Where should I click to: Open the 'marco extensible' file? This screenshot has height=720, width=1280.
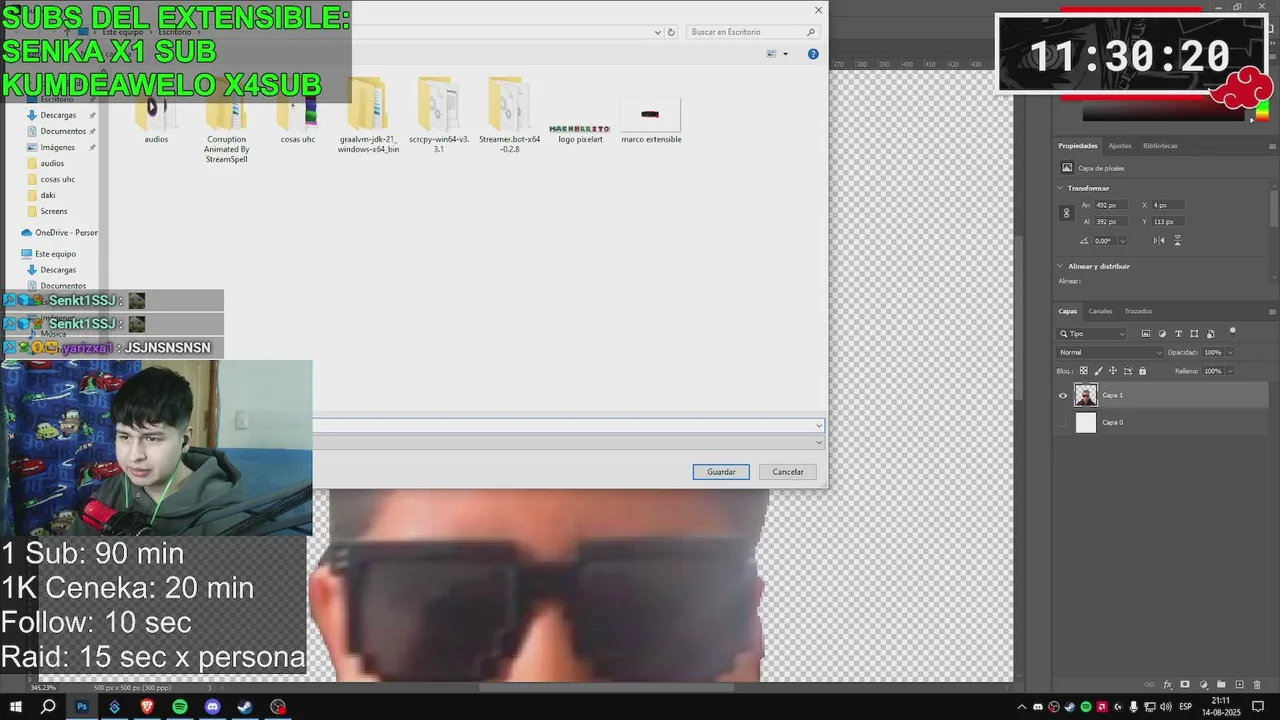651,122
